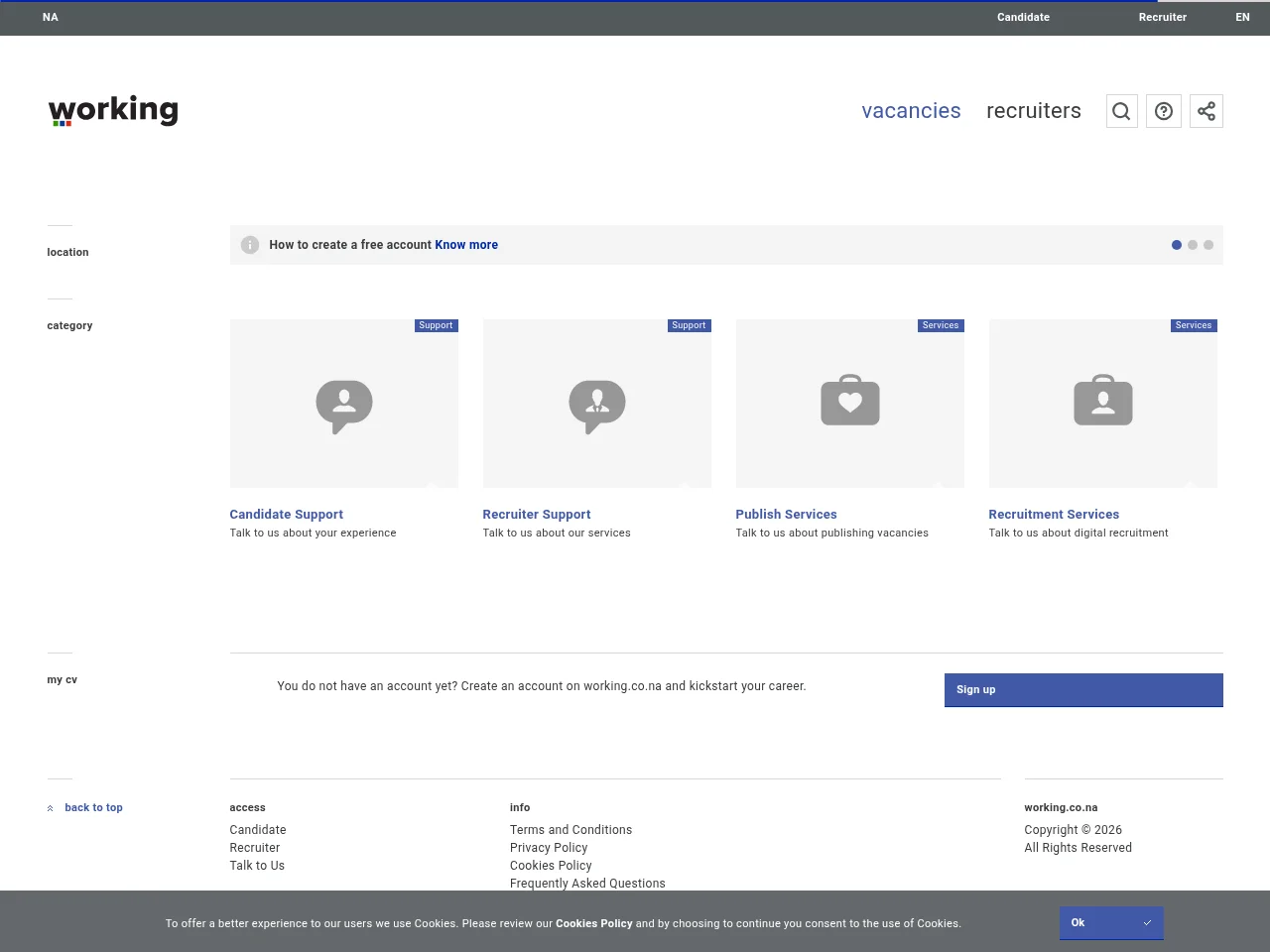The width and height of the screenshot is (1270, 952).
Task: Click the Sign up button
Action: (1083, 690)
